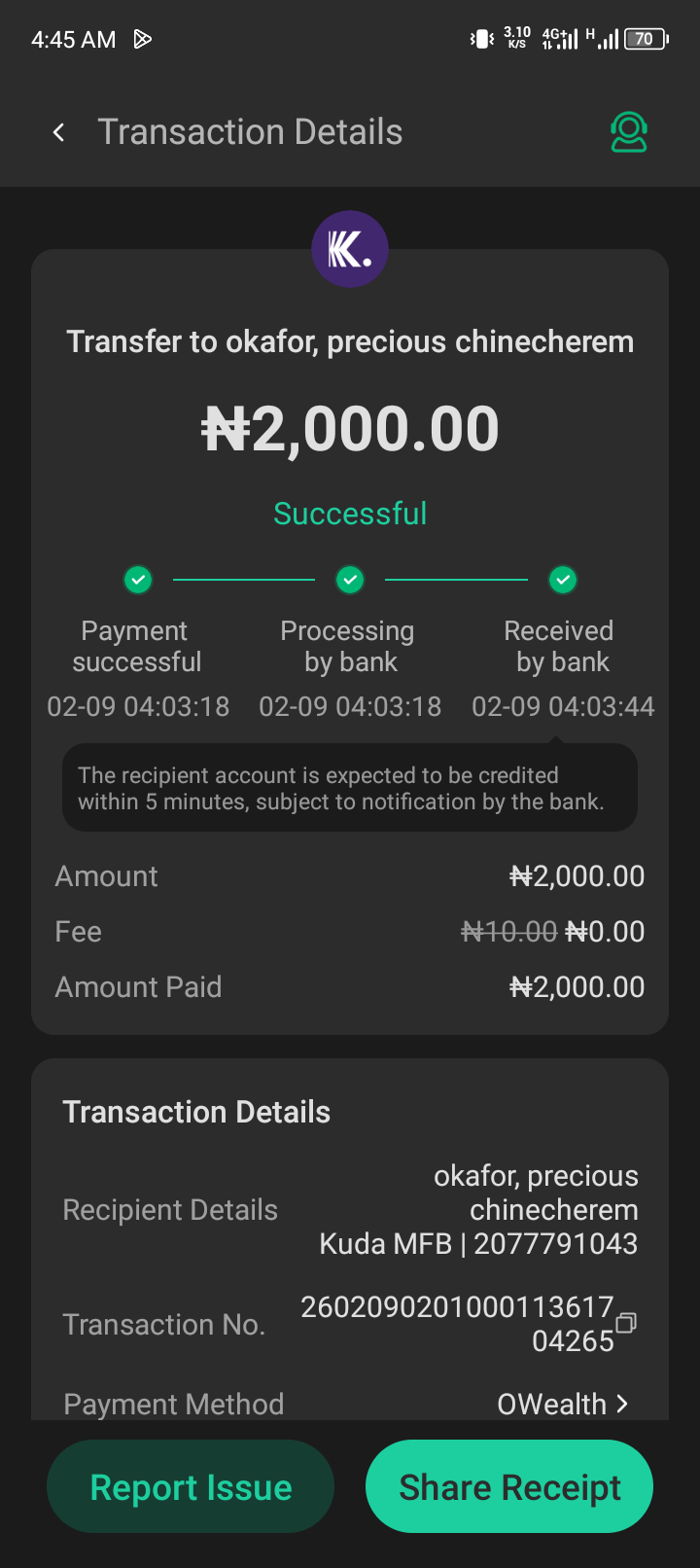Tap the Processing by bank checkmark
The height and width of the screenshot is (1568, 700).
point(350,580)
